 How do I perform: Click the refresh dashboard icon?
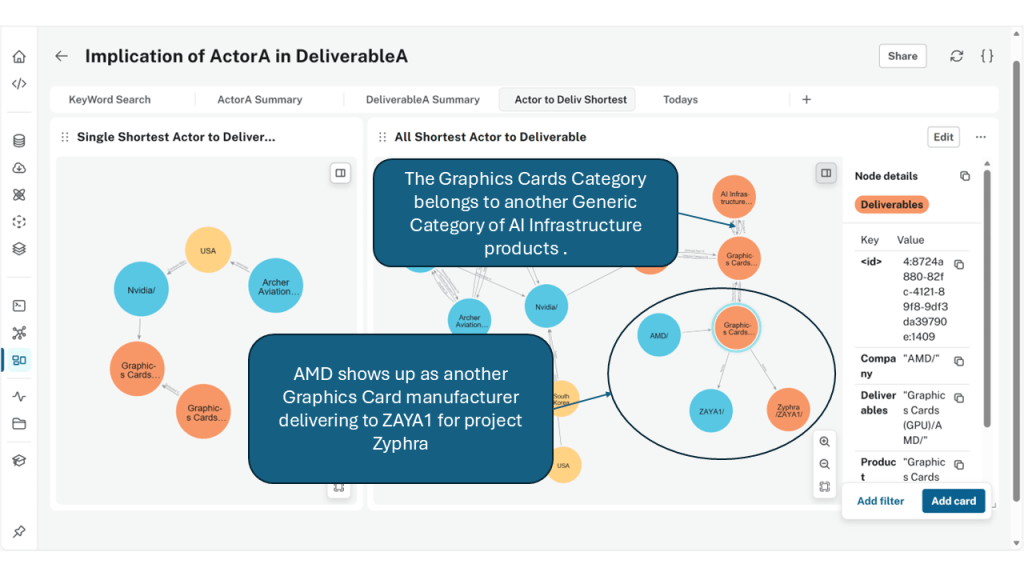point(957,56)
